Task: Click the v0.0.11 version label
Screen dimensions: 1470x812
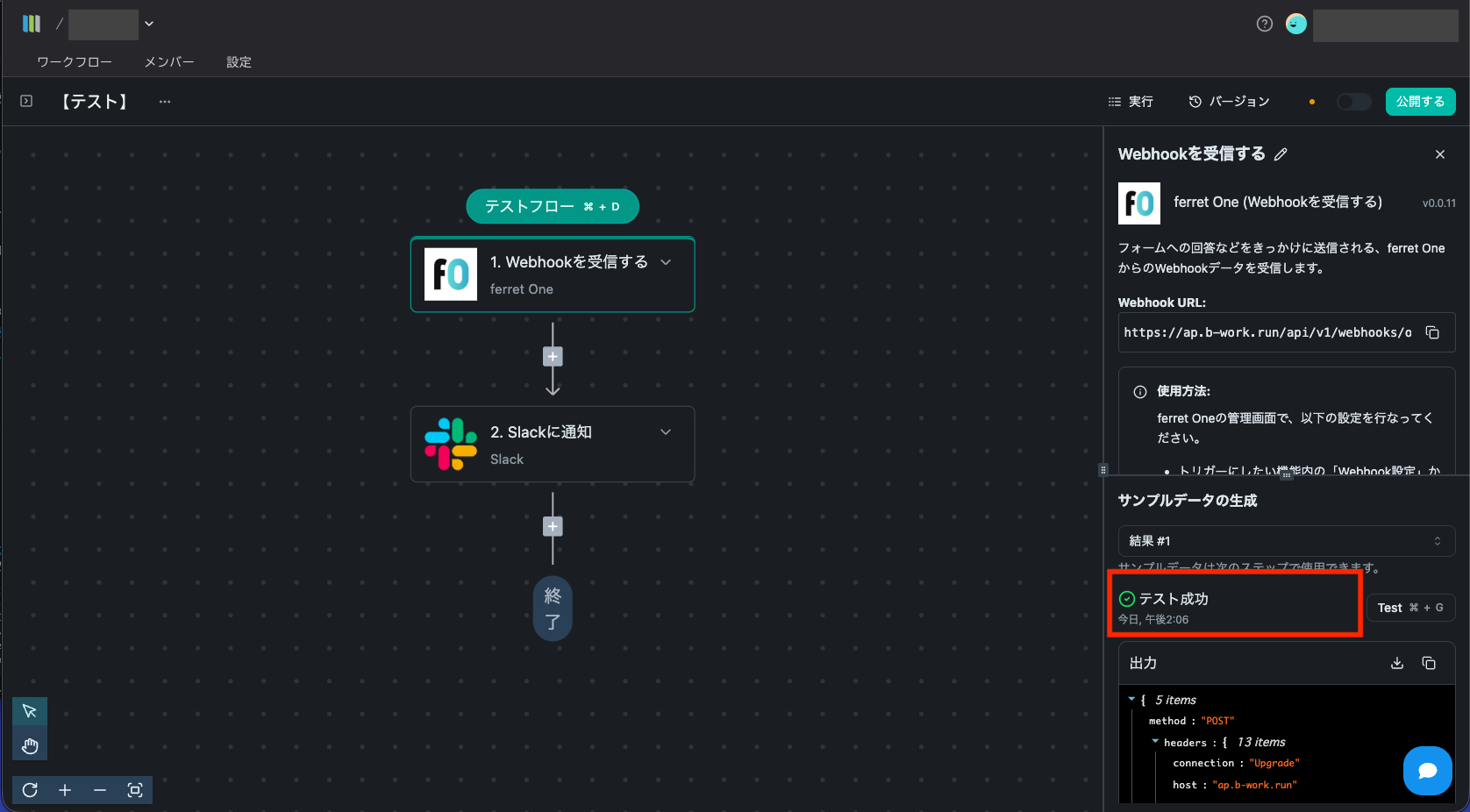Action: 1439,203
